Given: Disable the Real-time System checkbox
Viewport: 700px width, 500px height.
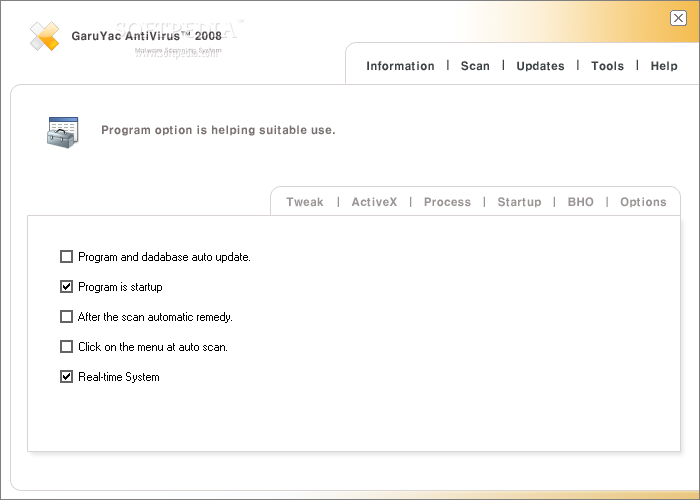Looking at the screenshot, I should [x=67, y=376].
